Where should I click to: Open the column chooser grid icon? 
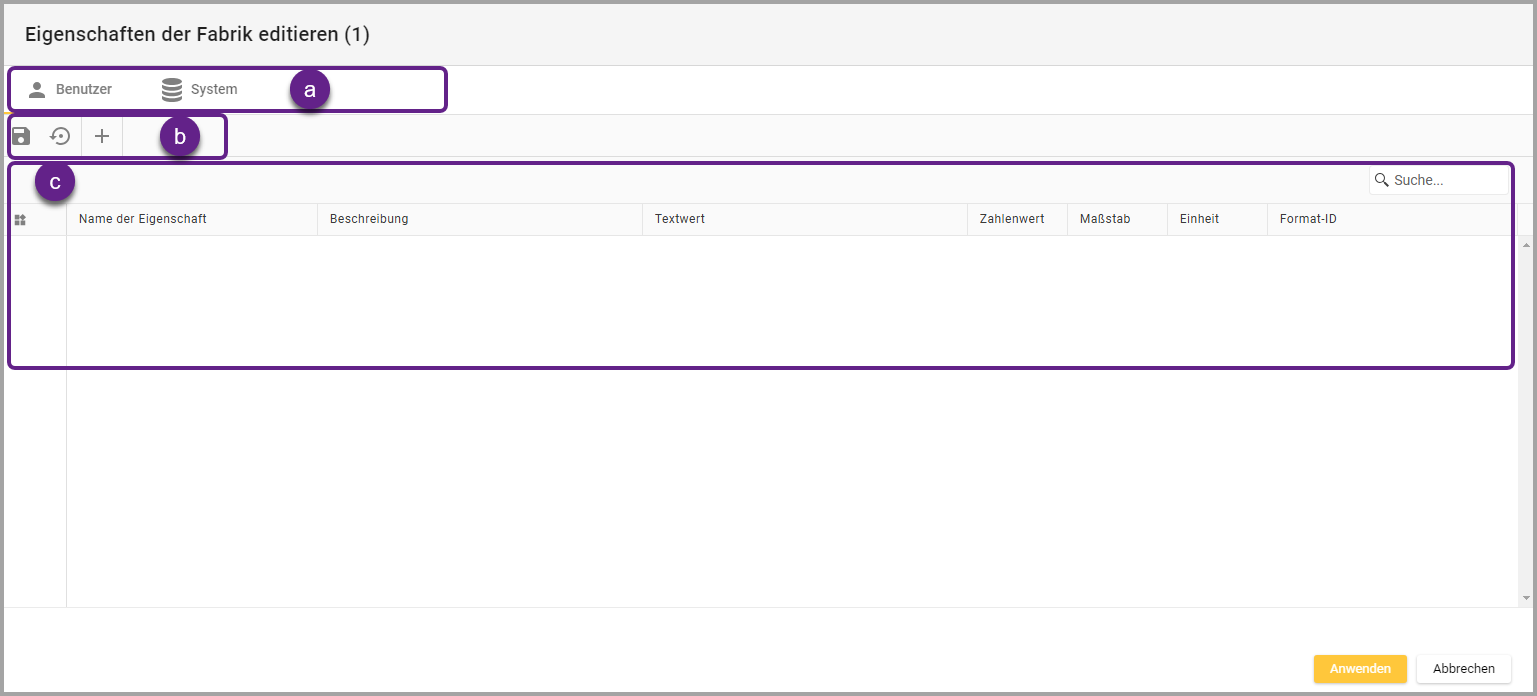pos(20,219)
